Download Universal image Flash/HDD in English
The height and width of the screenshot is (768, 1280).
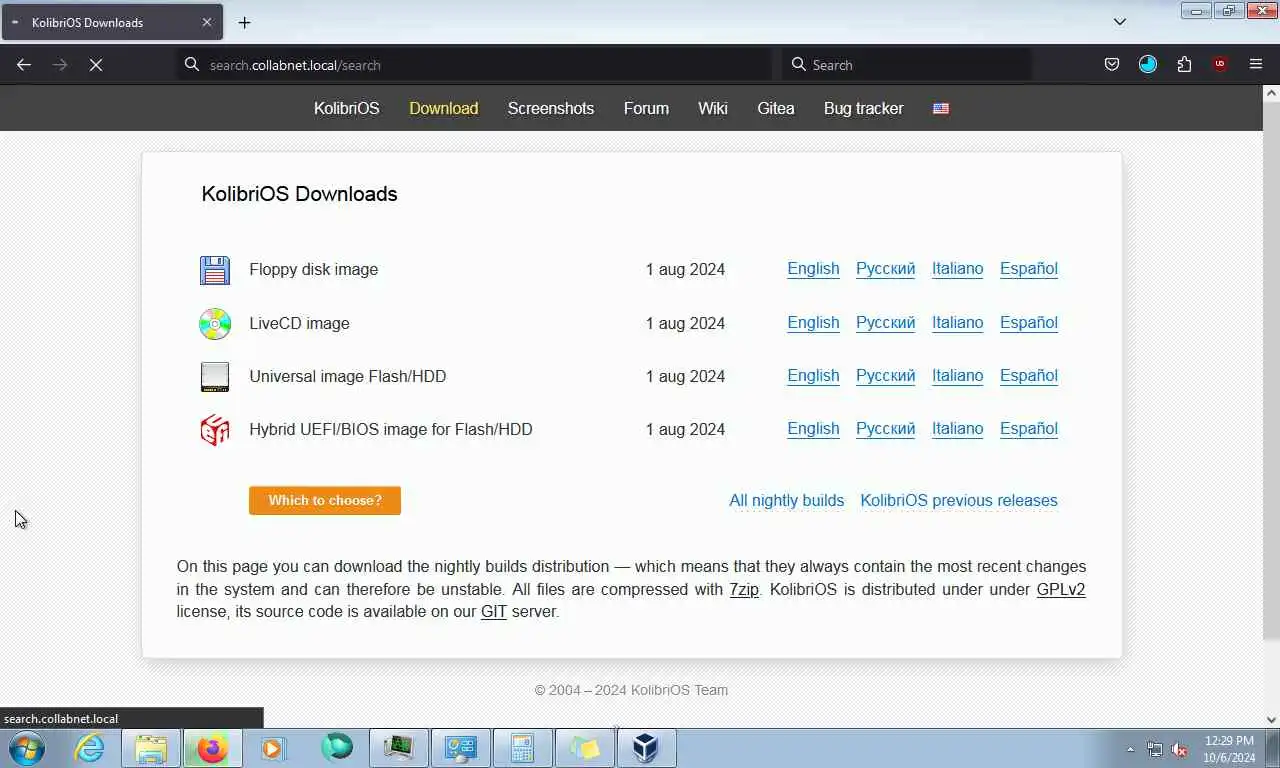point(813,376)
